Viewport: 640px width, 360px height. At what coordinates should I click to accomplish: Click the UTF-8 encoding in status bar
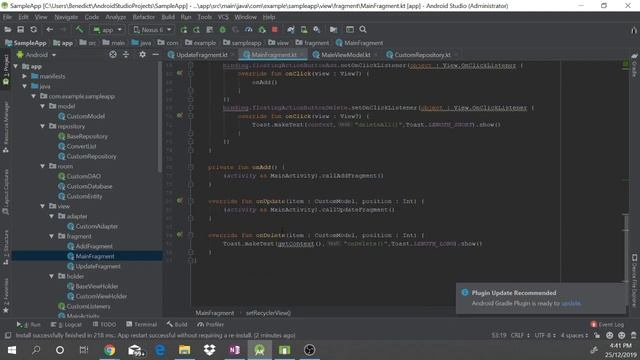(x=546, y=335)
